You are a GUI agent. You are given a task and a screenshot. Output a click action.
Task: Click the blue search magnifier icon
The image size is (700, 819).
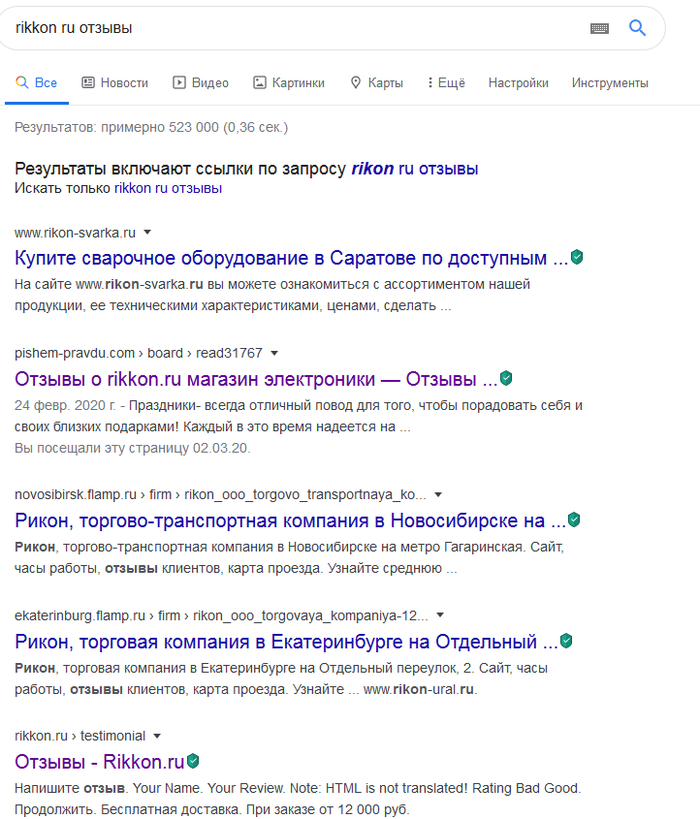tap(637, 28)
